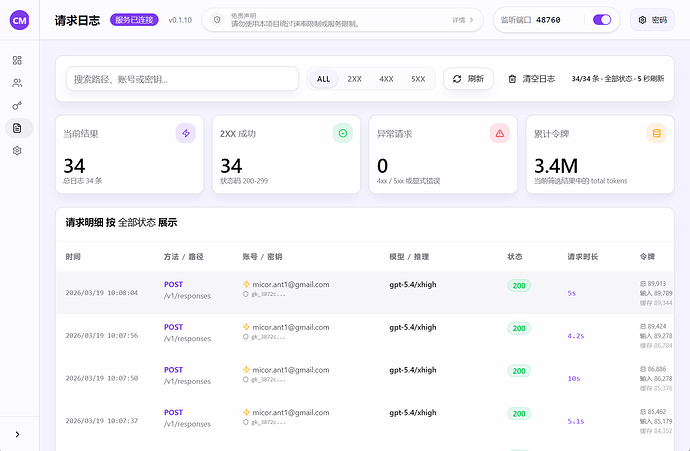Open the settings gear in sidebar
690x451 pixels.
coord(17,151)
